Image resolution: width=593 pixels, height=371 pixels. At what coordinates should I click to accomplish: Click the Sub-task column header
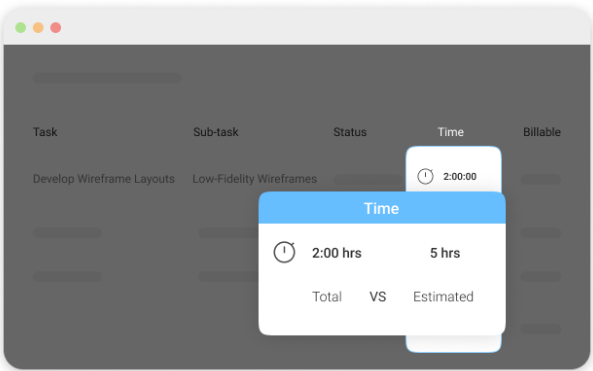(x=216, y=132)
